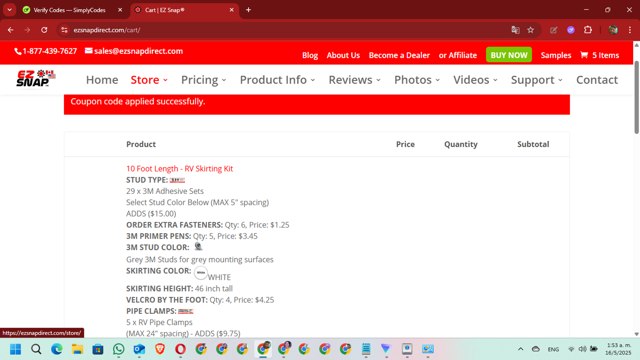This screenshot has height=360, width=640.
Task: View site information icon left of URL
Action: 64,30
